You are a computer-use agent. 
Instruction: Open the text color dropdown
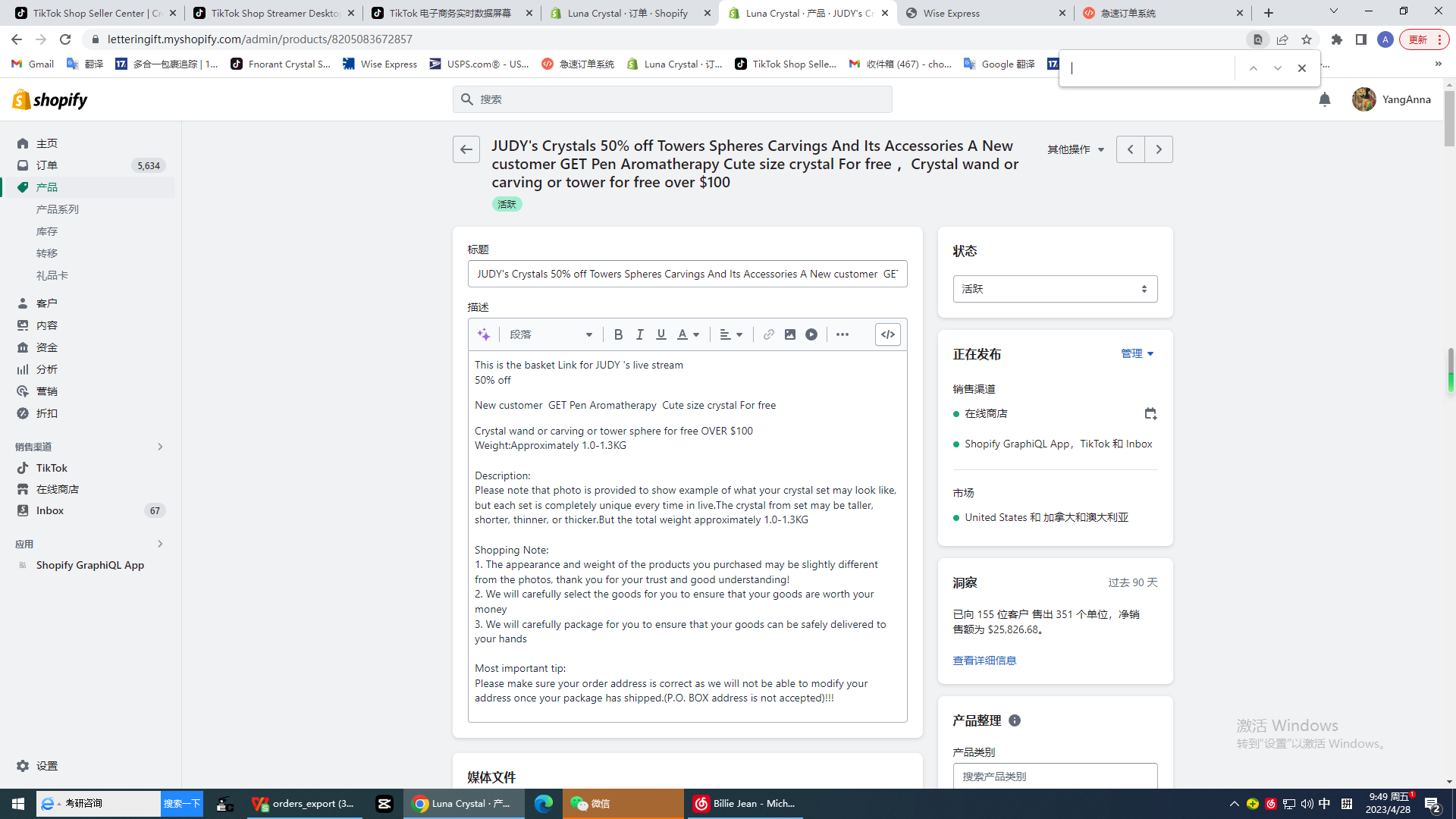688,334
